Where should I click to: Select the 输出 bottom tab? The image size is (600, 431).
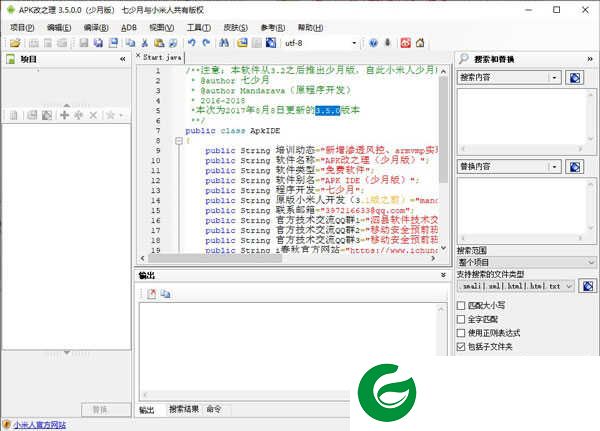point(147,410)
